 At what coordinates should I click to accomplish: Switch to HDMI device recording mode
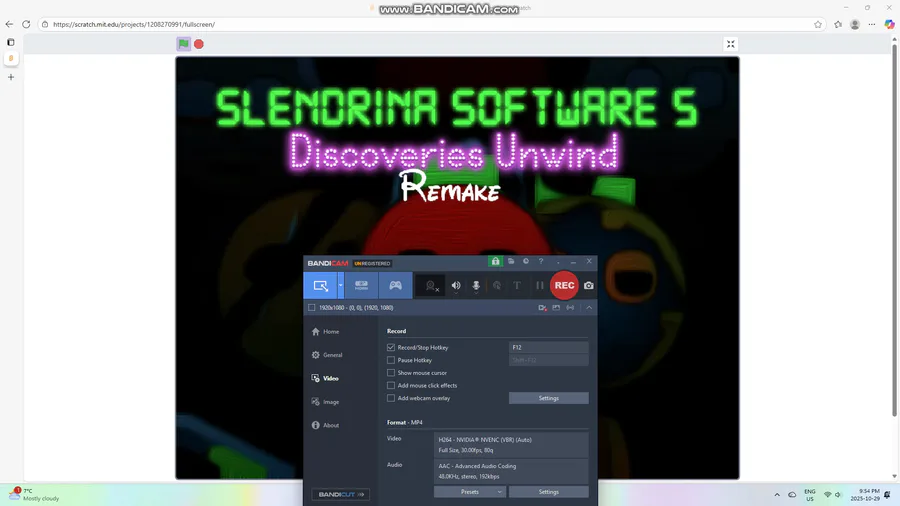click(361, 285)
